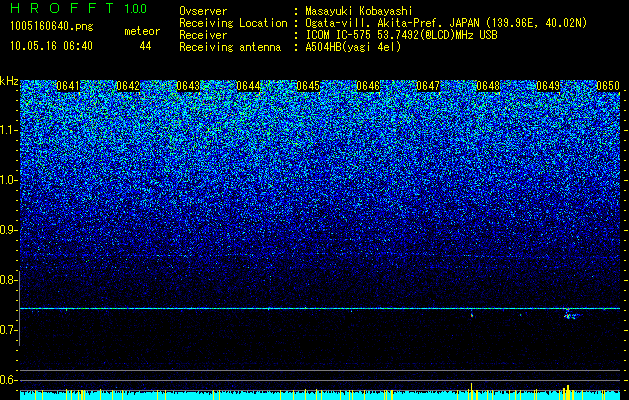Click the meteor echo near 0649
Image resolution: width=629 pixels, height=400 pixels.
(x=572, y=315)
